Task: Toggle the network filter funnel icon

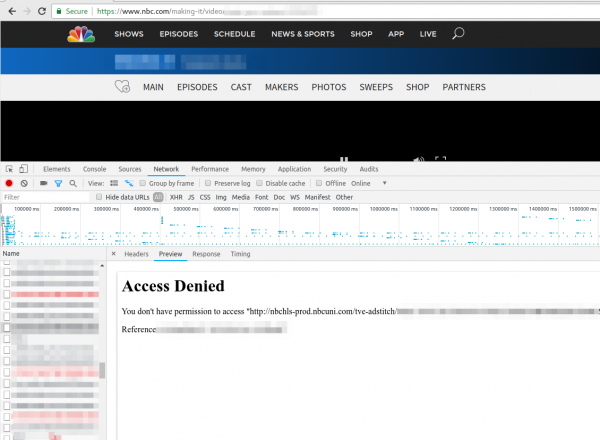Action: tap(58, 184)
